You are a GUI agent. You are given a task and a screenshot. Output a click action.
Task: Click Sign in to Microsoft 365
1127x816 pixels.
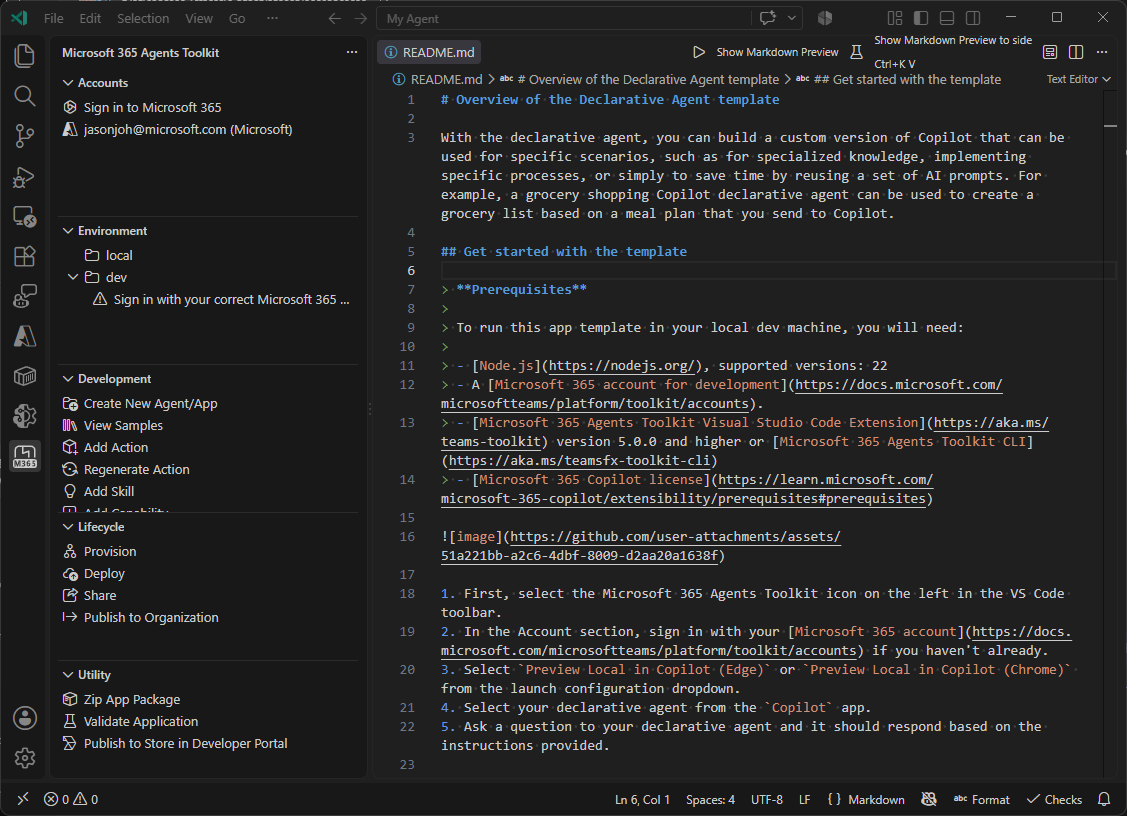[x=152, y=107]
